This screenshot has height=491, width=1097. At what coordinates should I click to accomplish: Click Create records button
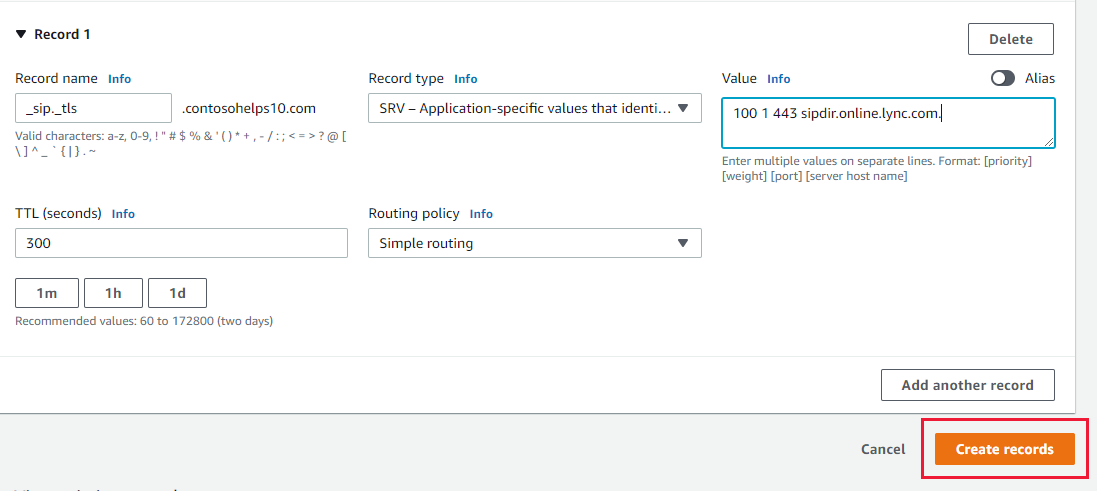coord(1005,449)
